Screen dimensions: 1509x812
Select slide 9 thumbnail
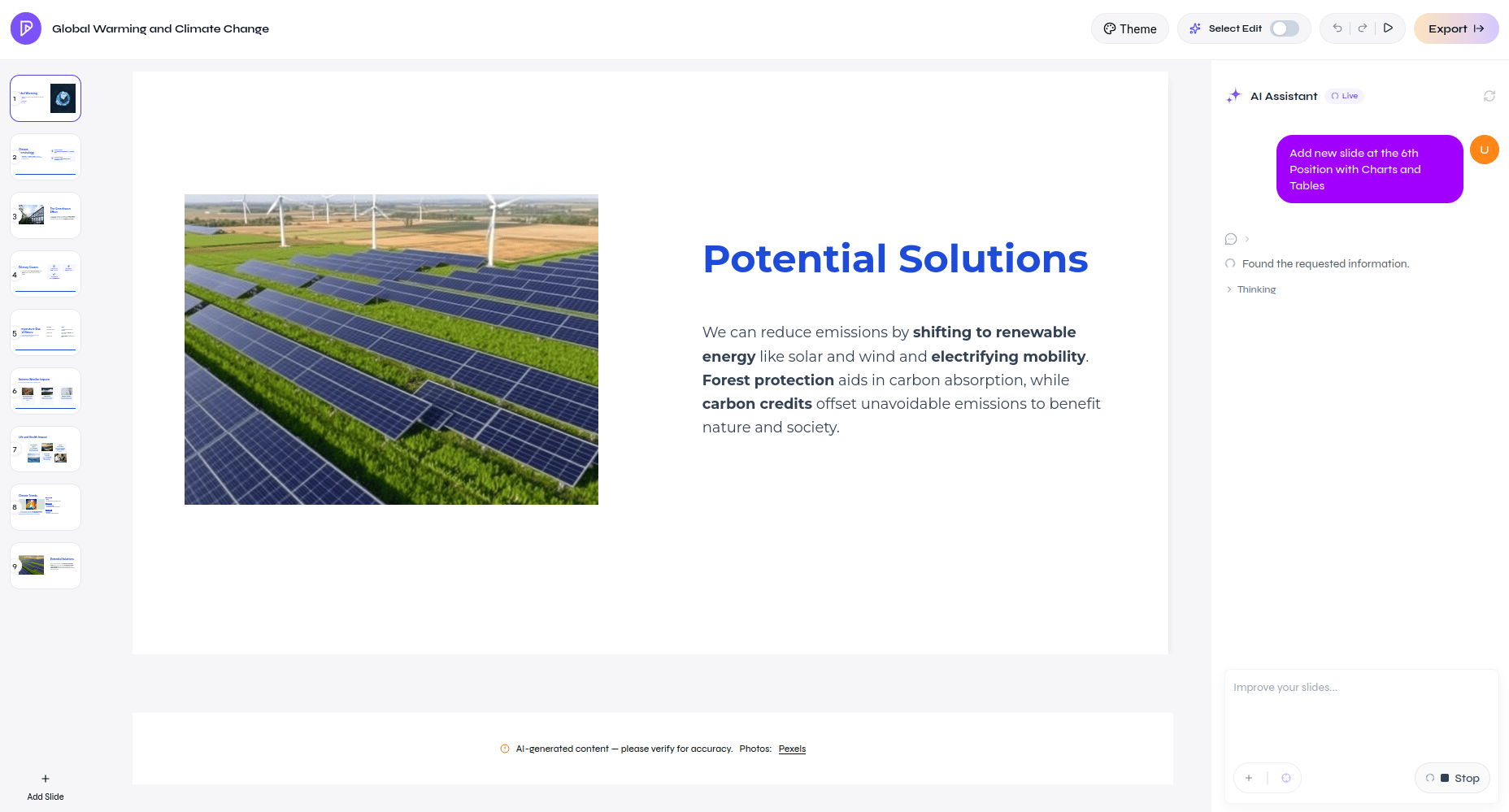click(46, 566)
